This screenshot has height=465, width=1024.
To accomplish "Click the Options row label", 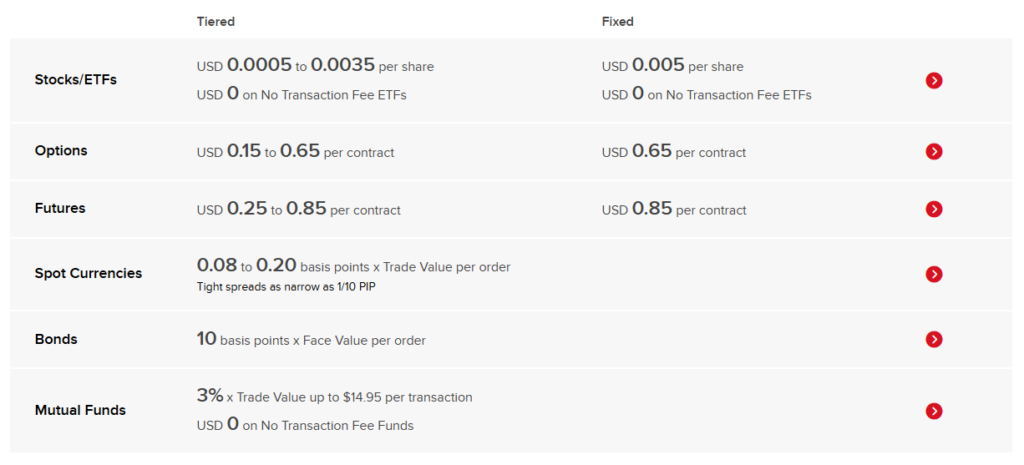I will [x=61, y=151].
